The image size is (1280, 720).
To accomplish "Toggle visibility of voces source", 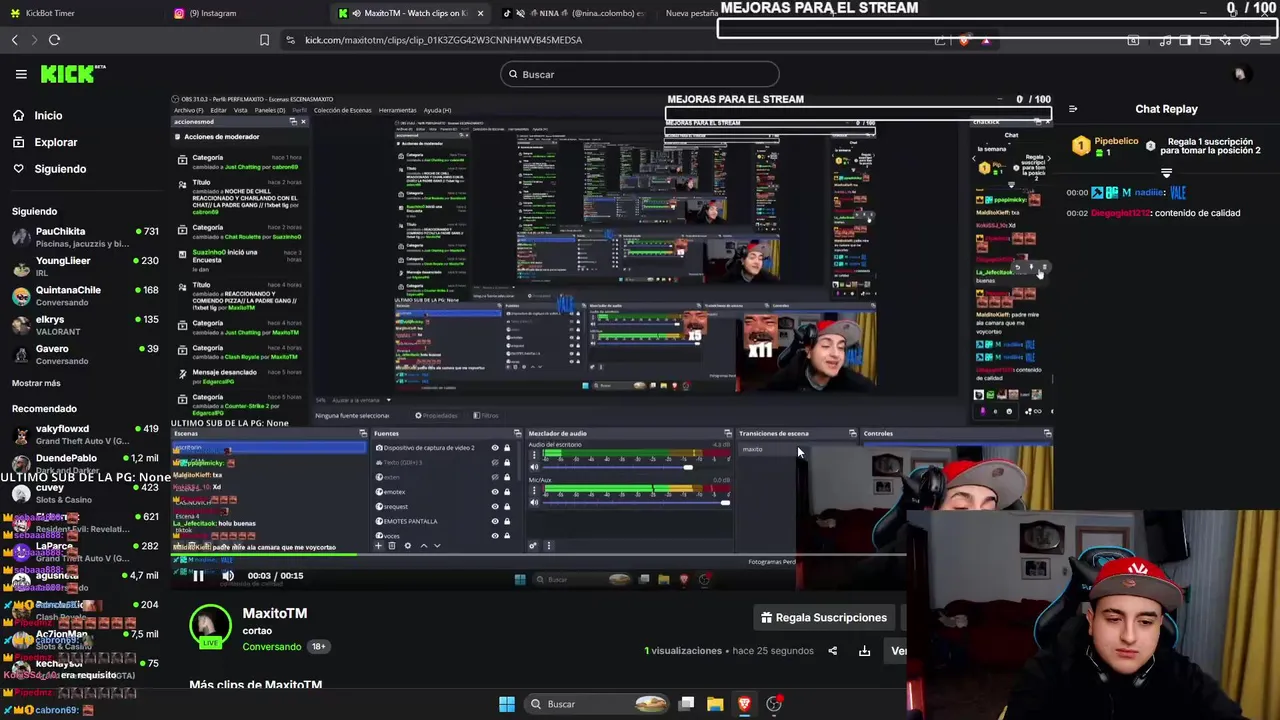I will [495, 536].
